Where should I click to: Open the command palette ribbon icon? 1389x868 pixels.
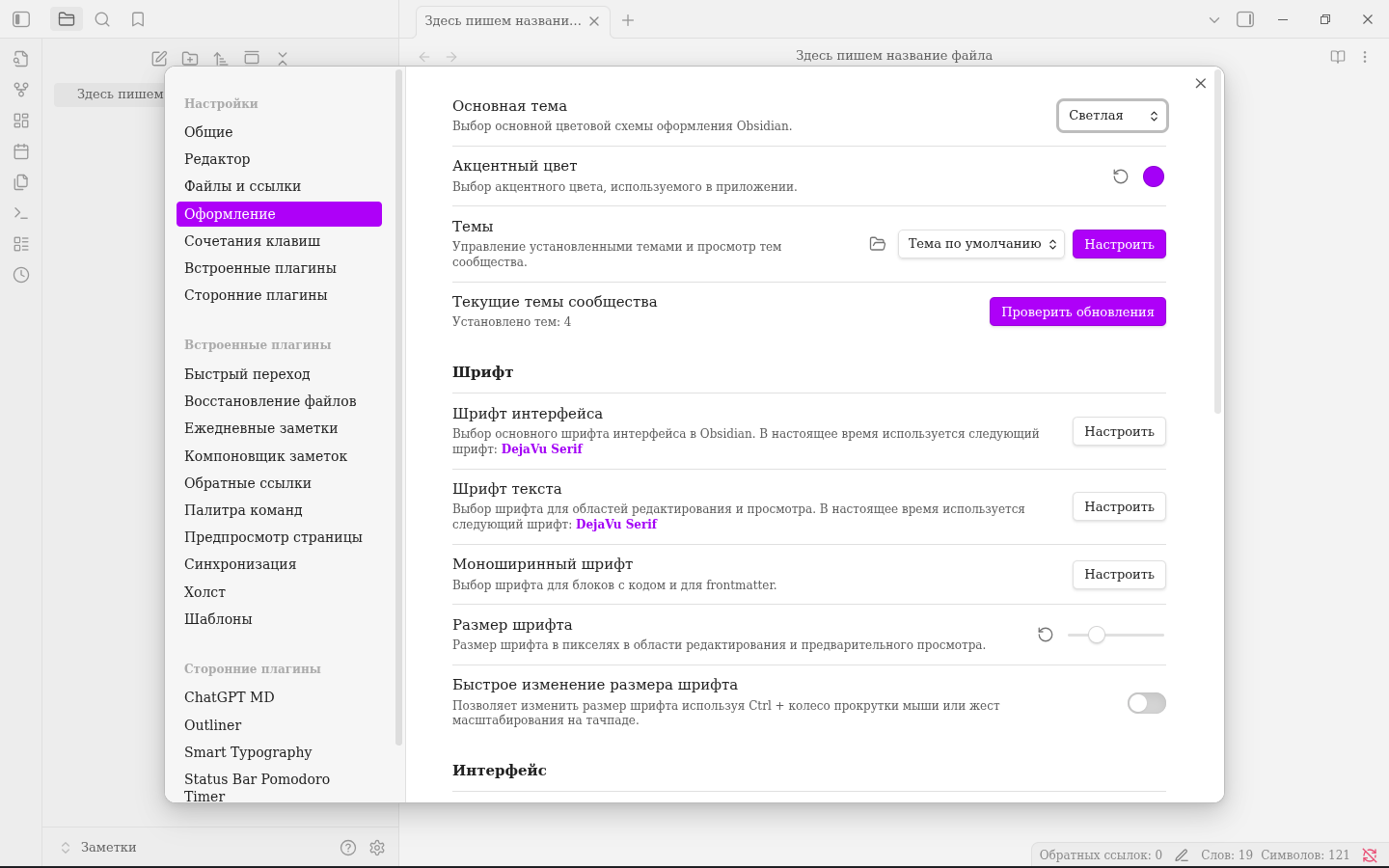point(21,213)
